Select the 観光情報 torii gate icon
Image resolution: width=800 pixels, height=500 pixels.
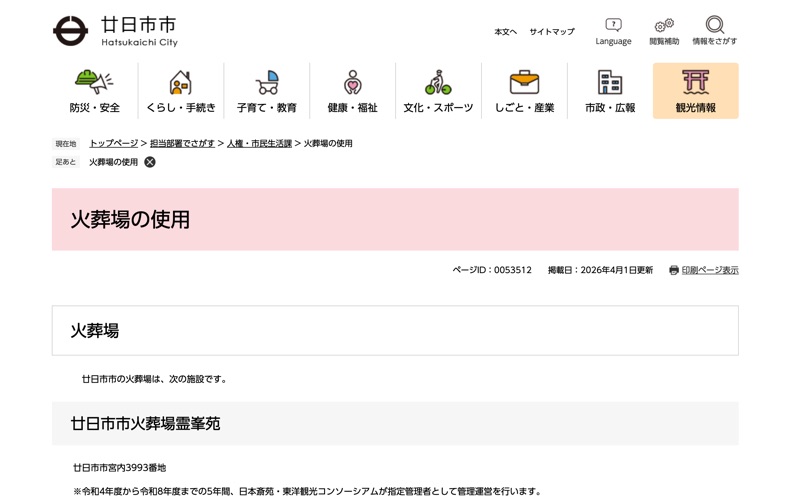coord(696,82)
